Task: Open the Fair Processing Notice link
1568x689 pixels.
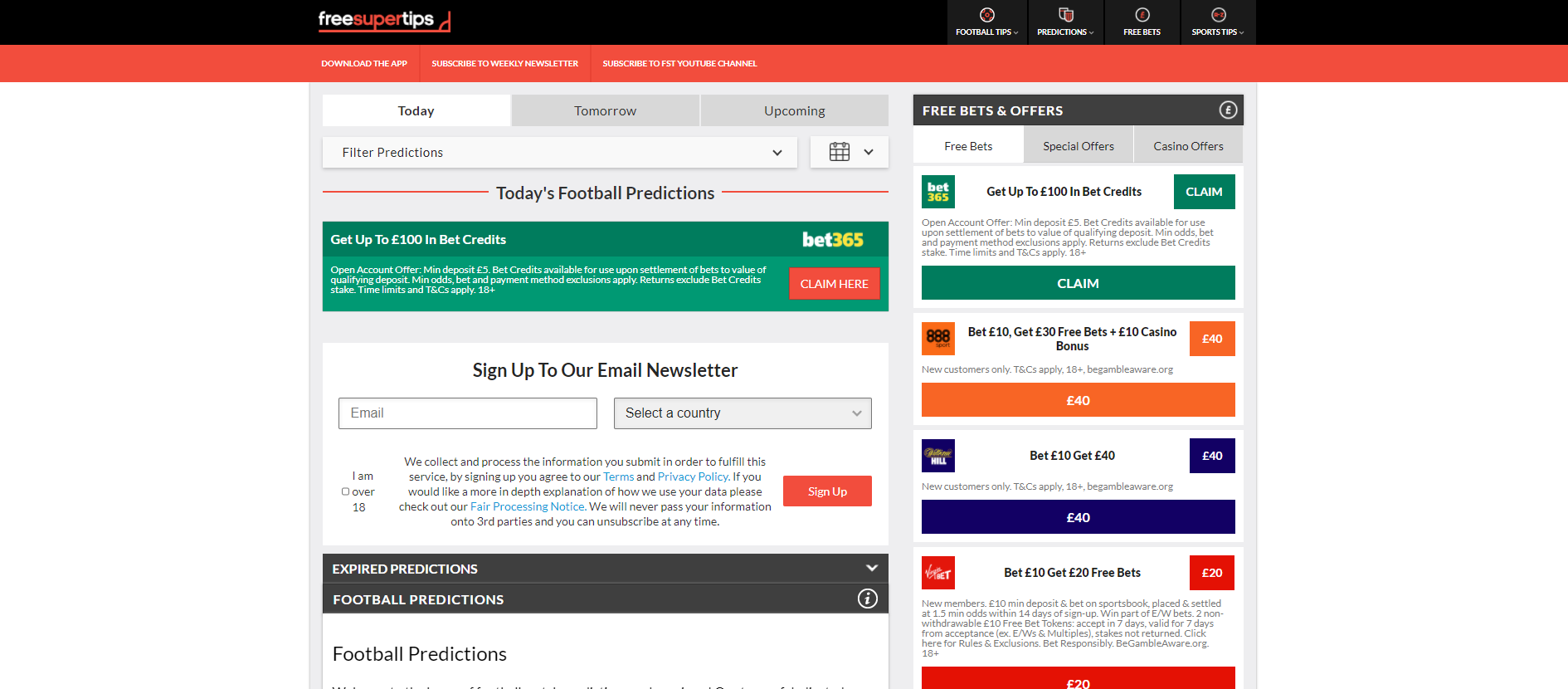Action: (528, 506)
